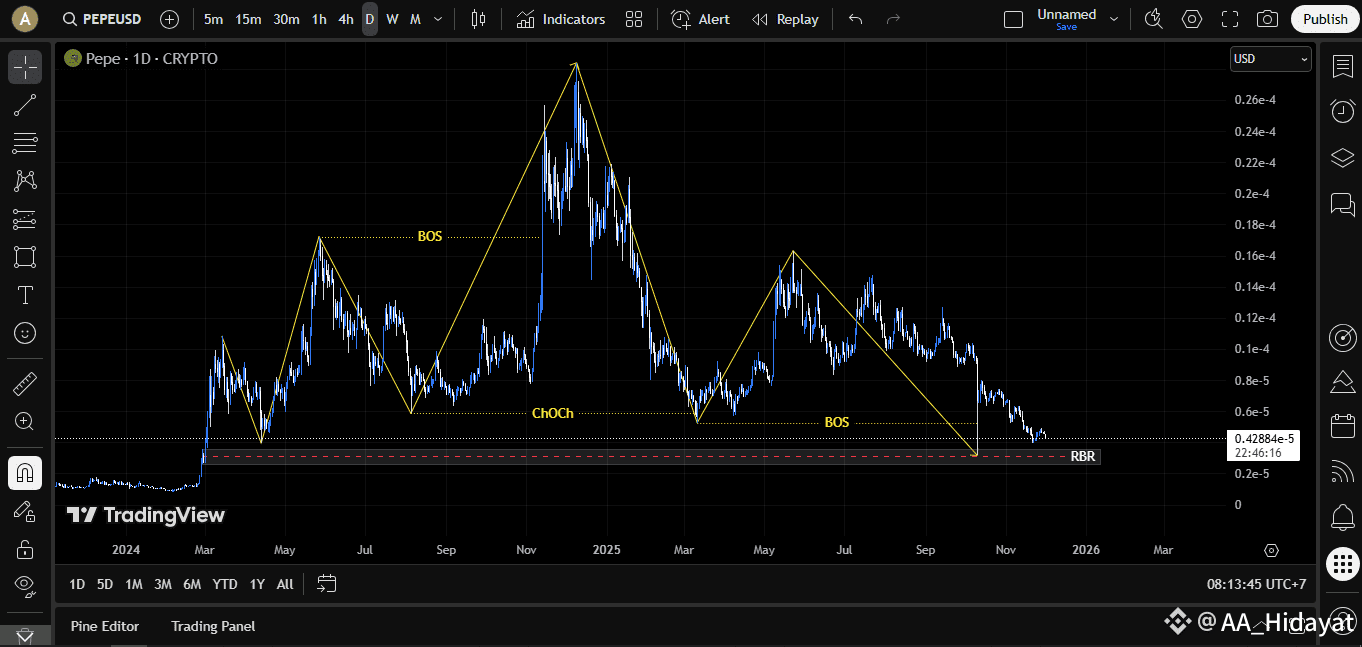Open the chats panel
This screenshot has height=647, width=1362.
pos(1342,204)
